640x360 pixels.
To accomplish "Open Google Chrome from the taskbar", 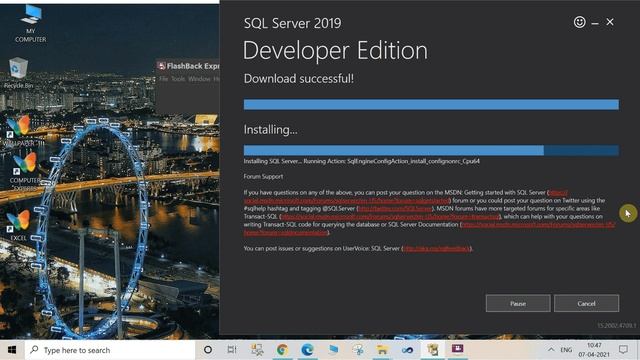I will pyautogui.click(x=282, y=350).
